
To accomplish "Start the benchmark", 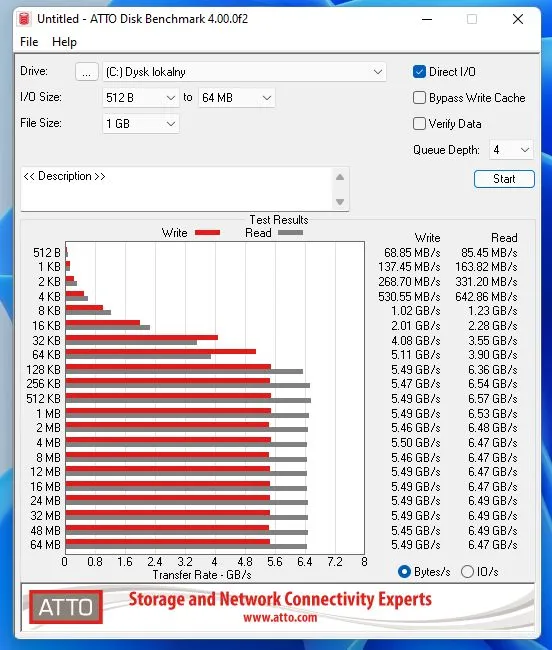I will [x=504, y=179].
